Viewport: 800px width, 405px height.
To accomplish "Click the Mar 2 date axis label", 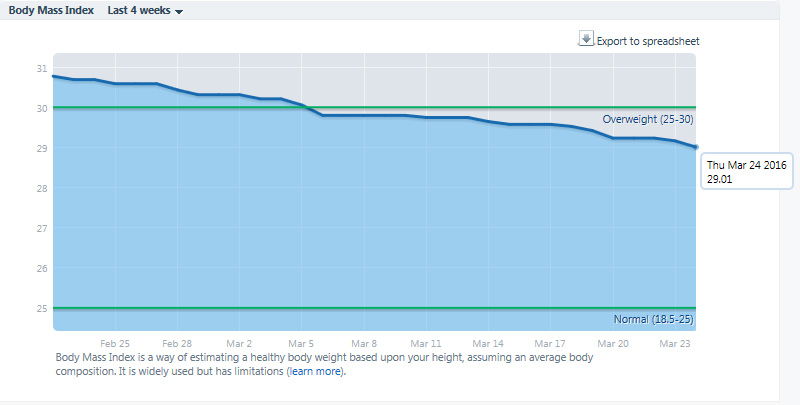I will pos(240,342).
